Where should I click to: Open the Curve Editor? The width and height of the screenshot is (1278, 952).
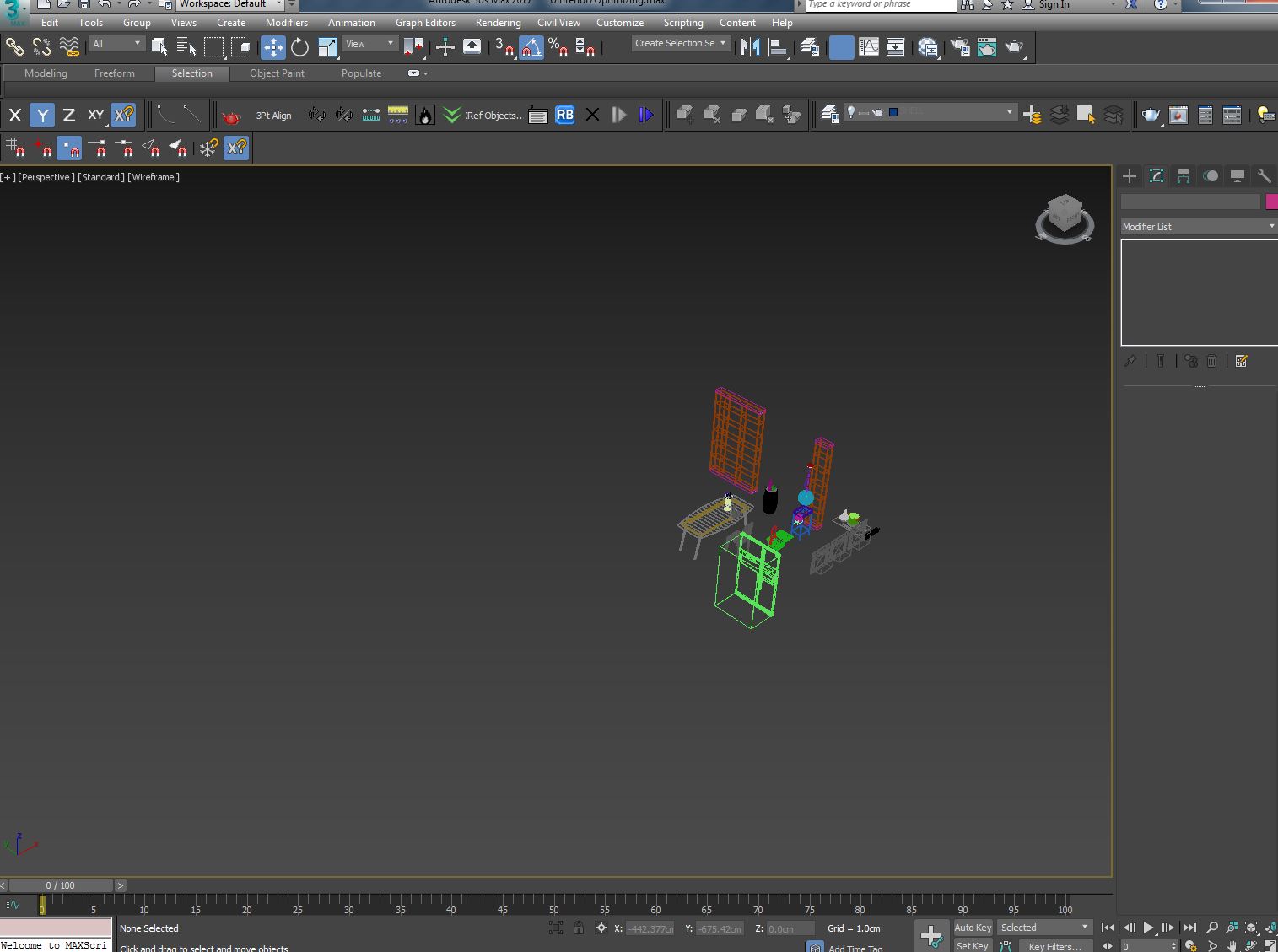click(x=868, y=46)
